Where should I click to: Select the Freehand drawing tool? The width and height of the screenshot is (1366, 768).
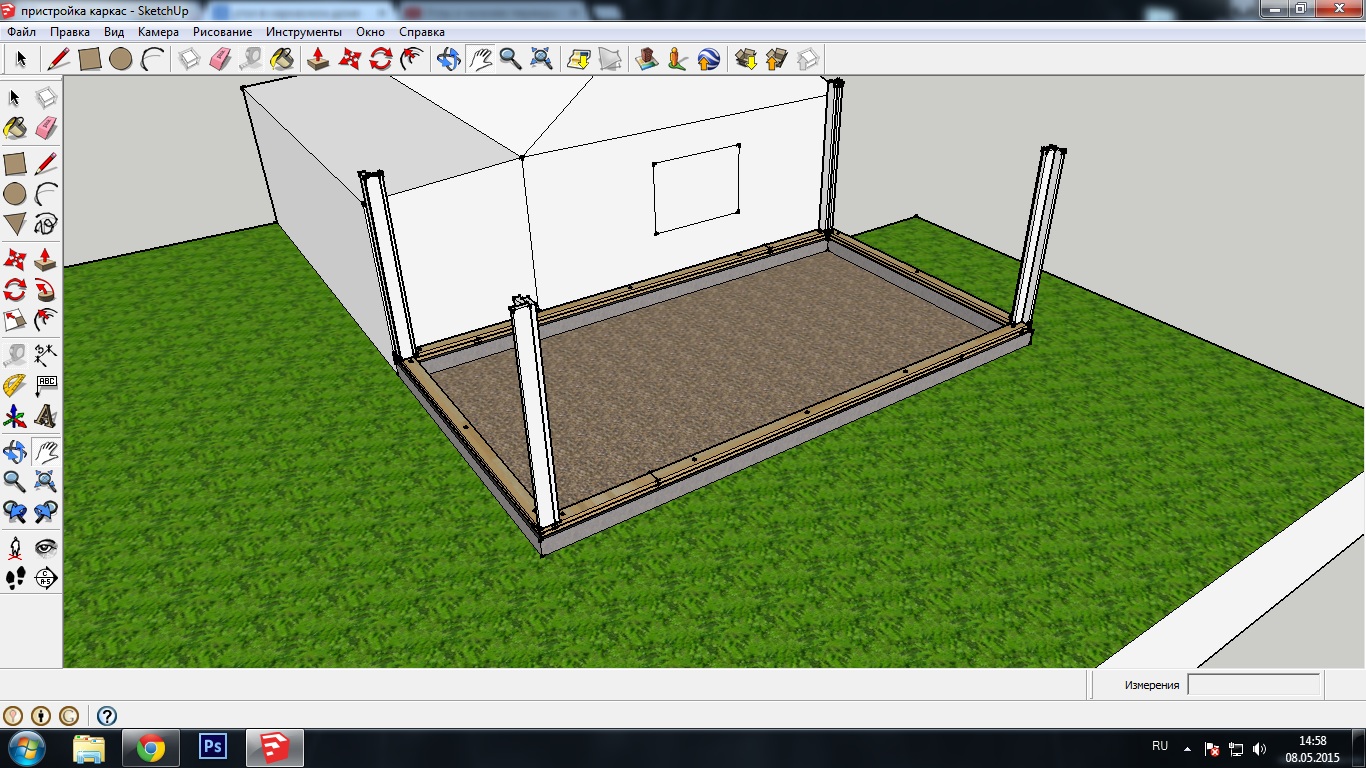click(46, 223)
